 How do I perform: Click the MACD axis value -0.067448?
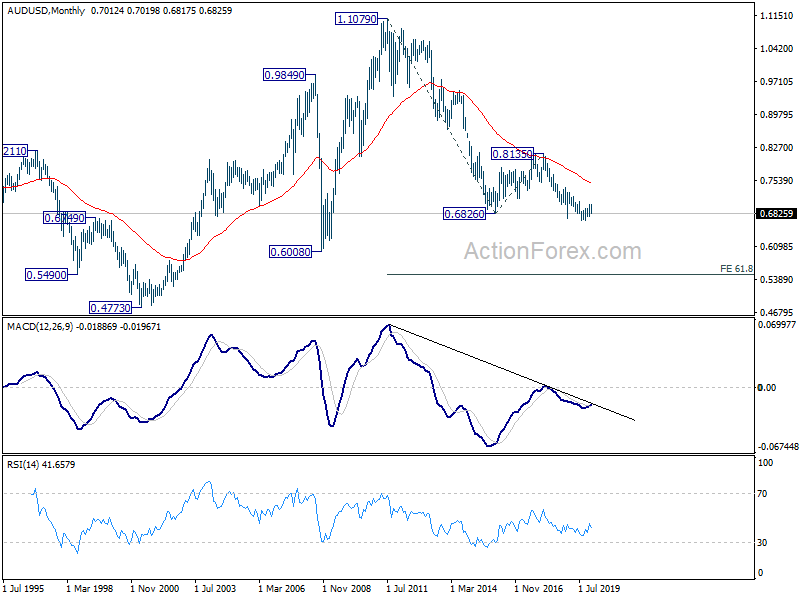(779, 446)
